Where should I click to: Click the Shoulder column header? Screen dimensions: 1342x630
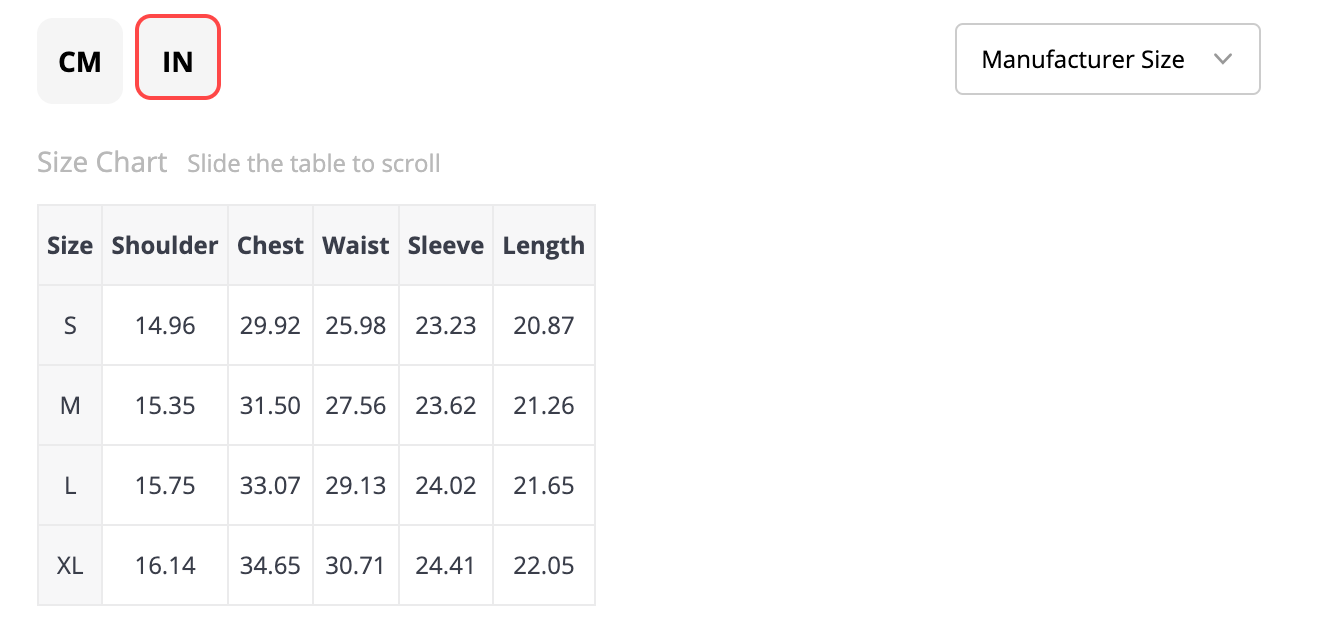tap(165, 245)
